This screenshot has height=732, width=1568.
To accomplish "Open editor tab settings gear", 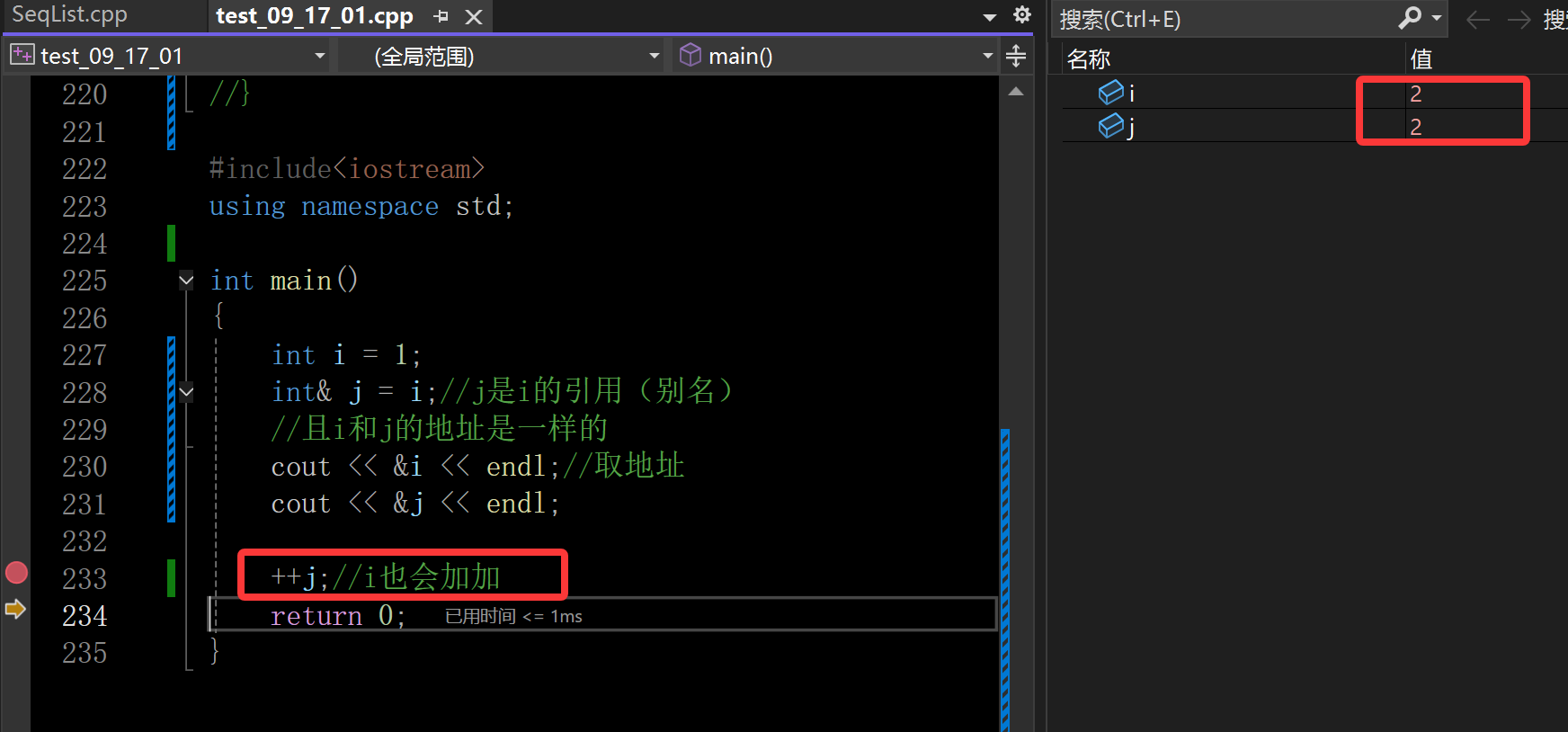I will (1022, 14).
